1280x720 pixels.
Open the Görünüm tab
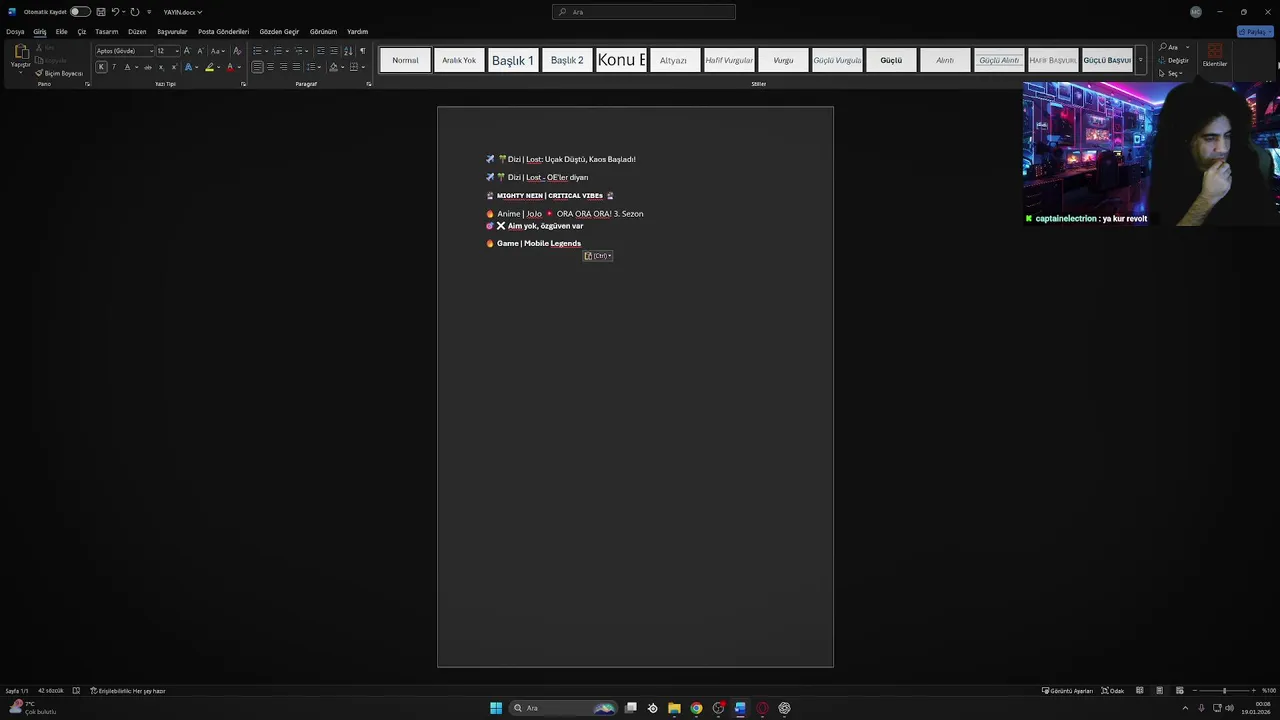pos(323,31)
